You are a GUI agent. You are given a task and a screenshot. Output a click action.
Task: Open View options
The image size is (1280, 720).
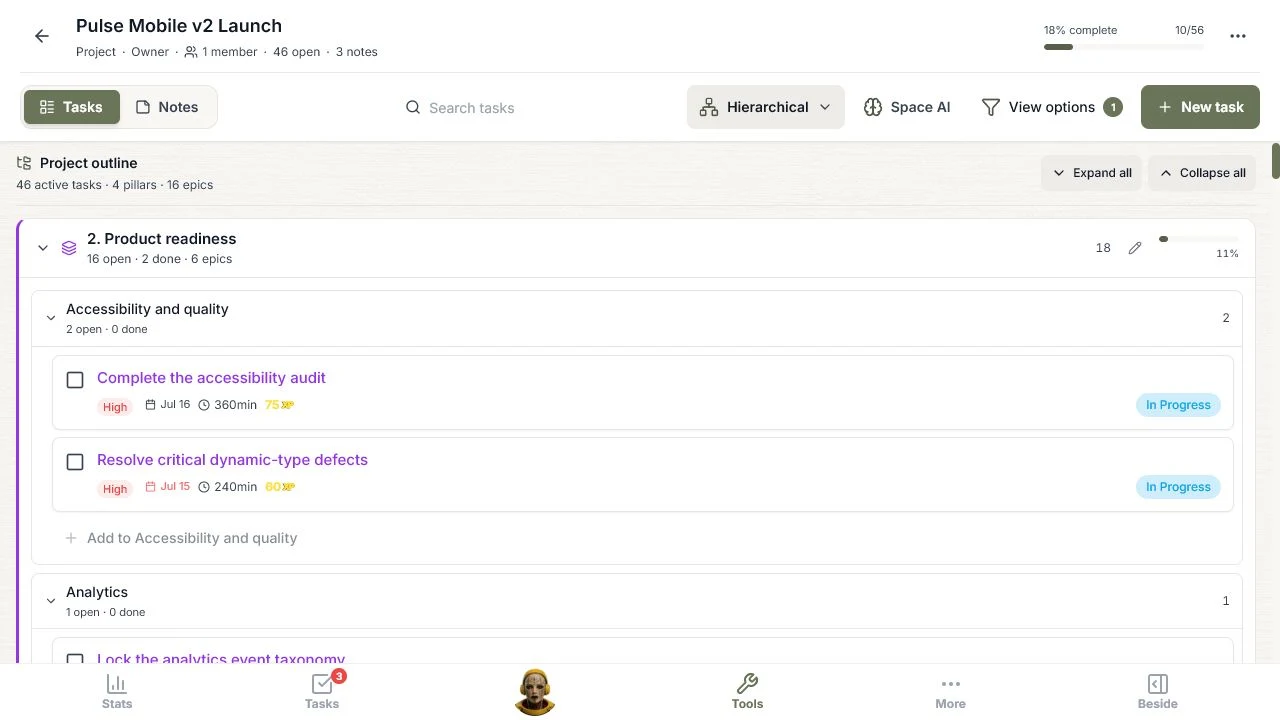(x=1051, y=107)
